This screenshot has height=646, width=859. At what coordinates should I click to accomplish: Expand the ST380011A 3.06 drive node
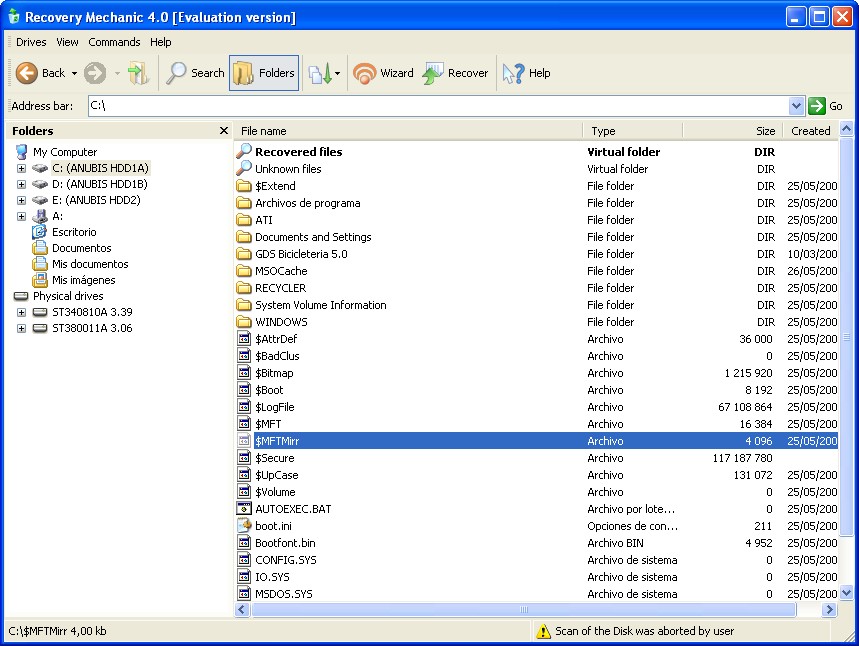point(21,328)
